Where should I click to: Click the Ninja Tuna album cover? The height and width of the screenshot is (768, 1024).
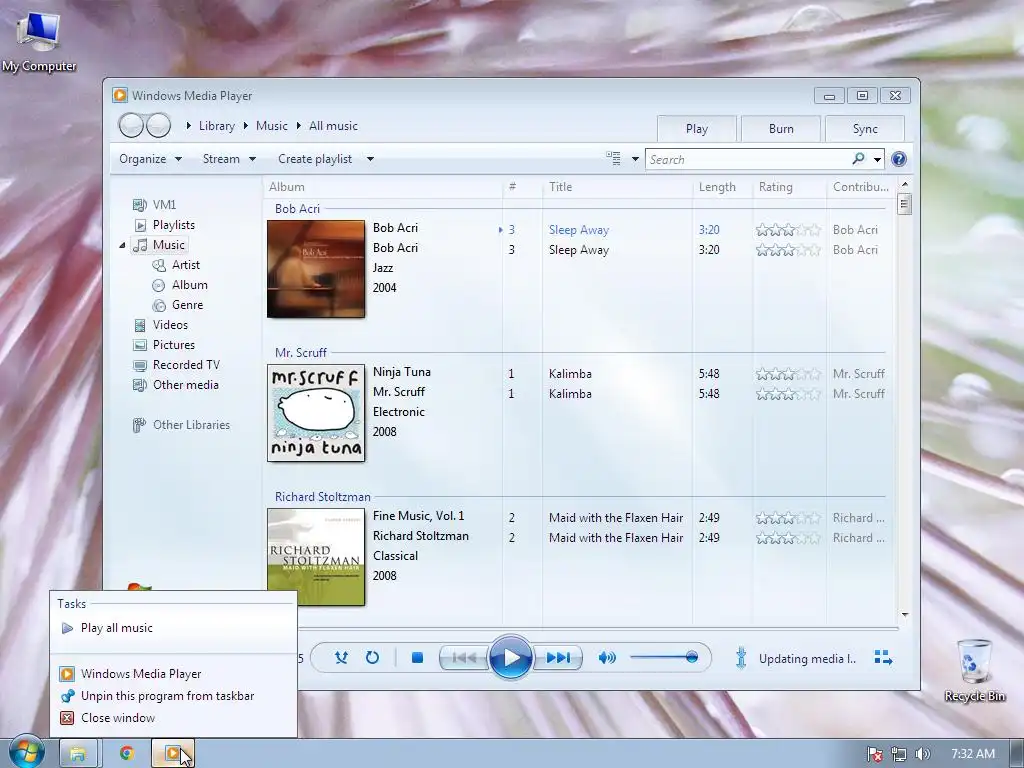pos(316,413)
